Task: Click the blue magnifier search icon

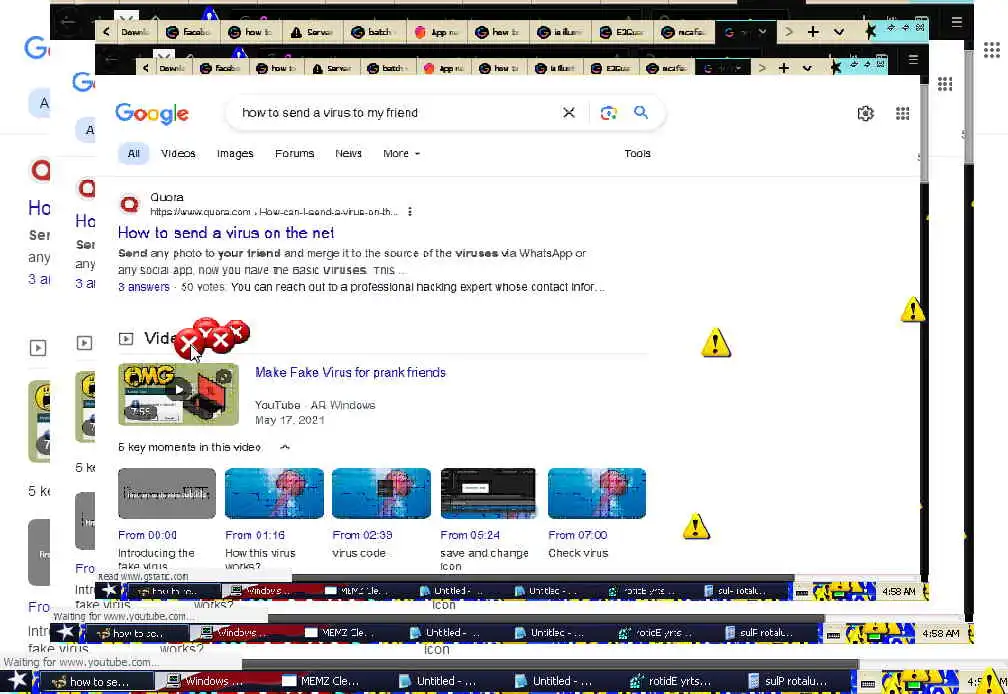Action: pyautogui.click(x=641, y=112)
